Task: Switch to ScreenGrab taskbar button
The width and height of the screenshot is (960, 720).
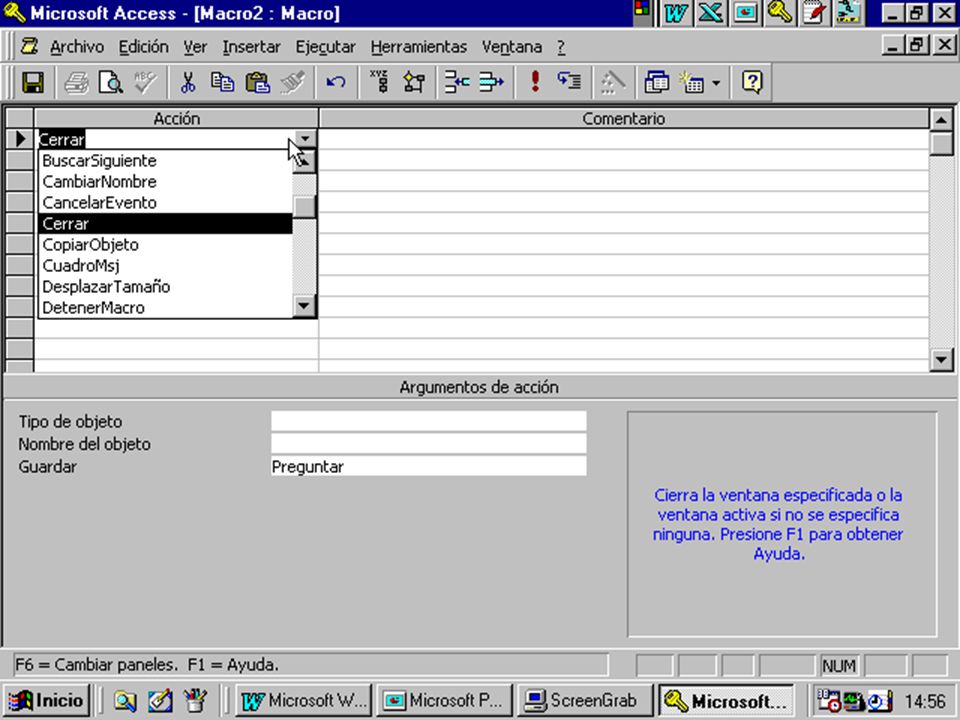Action: pyautogui.click(x=585, y=700)
